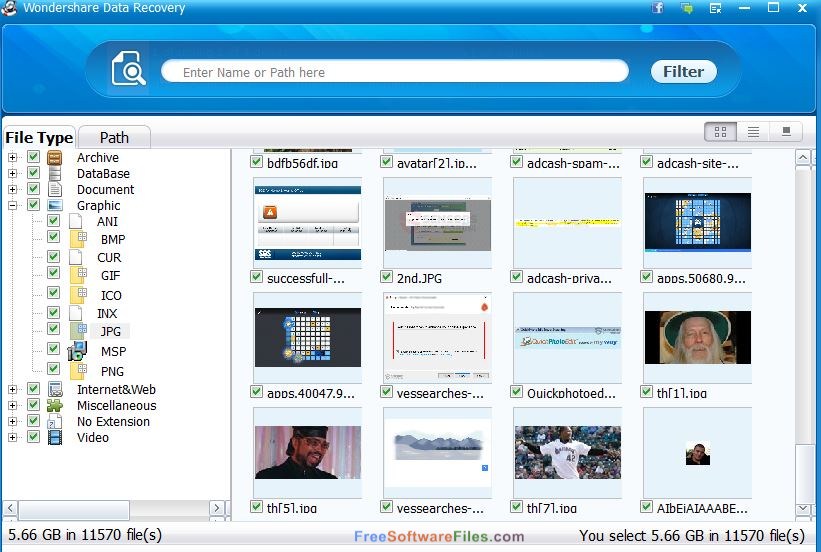Open the Facebook share icon
The height and width of the screenshot is (552, 821).
[x=658, y=8]
